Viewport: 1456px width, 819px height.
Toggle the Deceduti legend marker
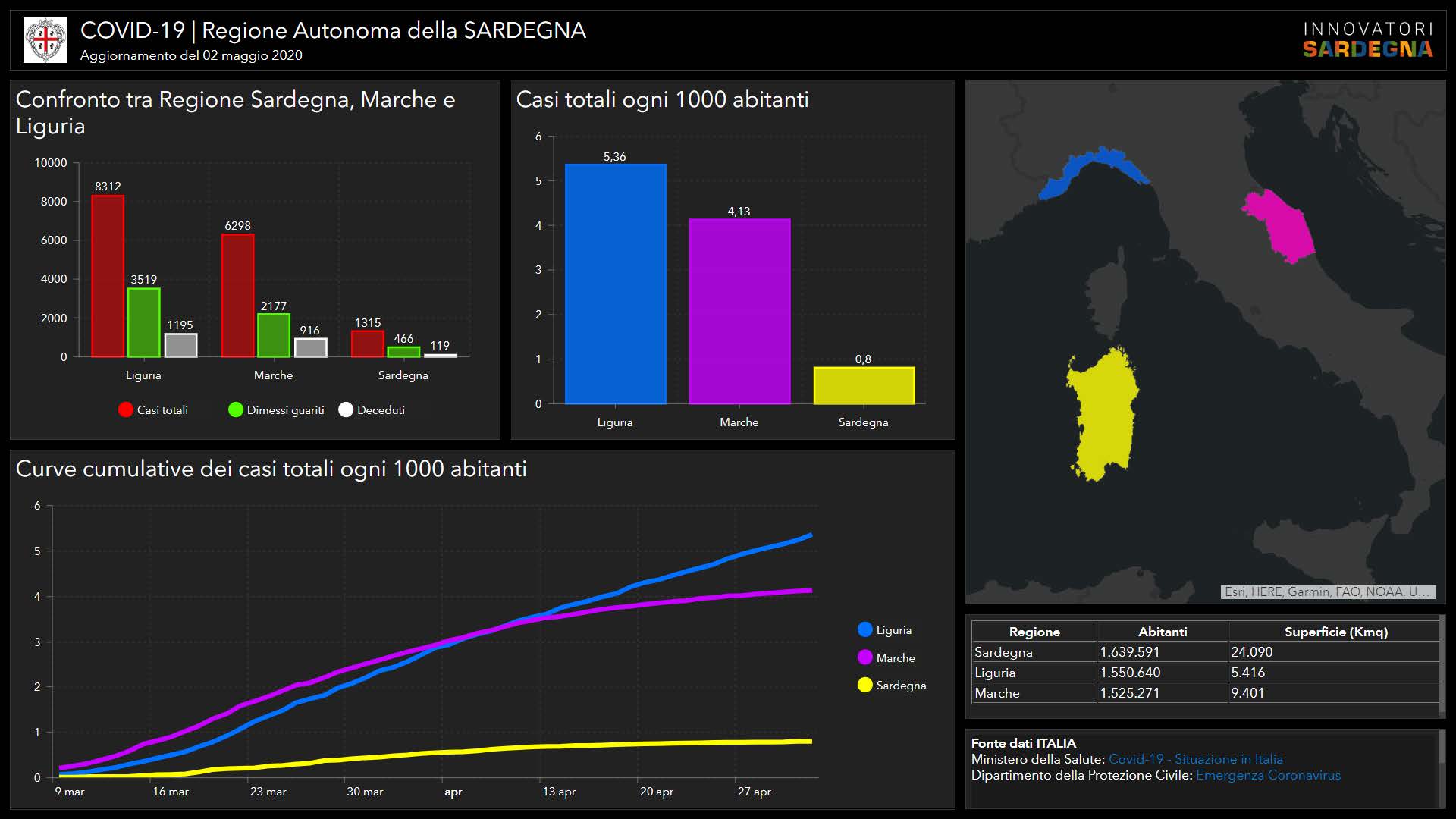(x=346, y=410)
